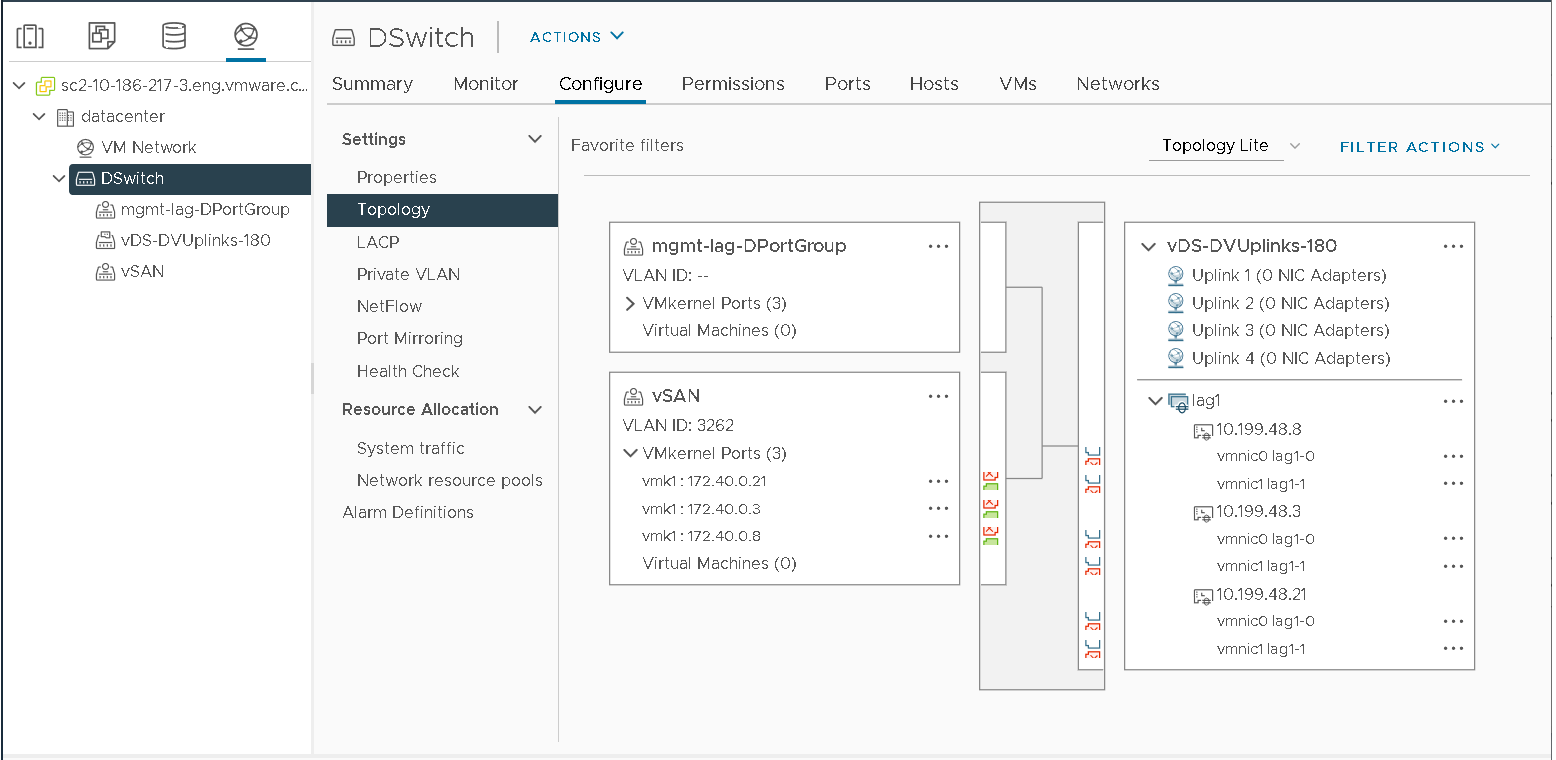Switch to the VMs tab
The height and width of the screenshot is (760, 1556).
pos(1018,84)
